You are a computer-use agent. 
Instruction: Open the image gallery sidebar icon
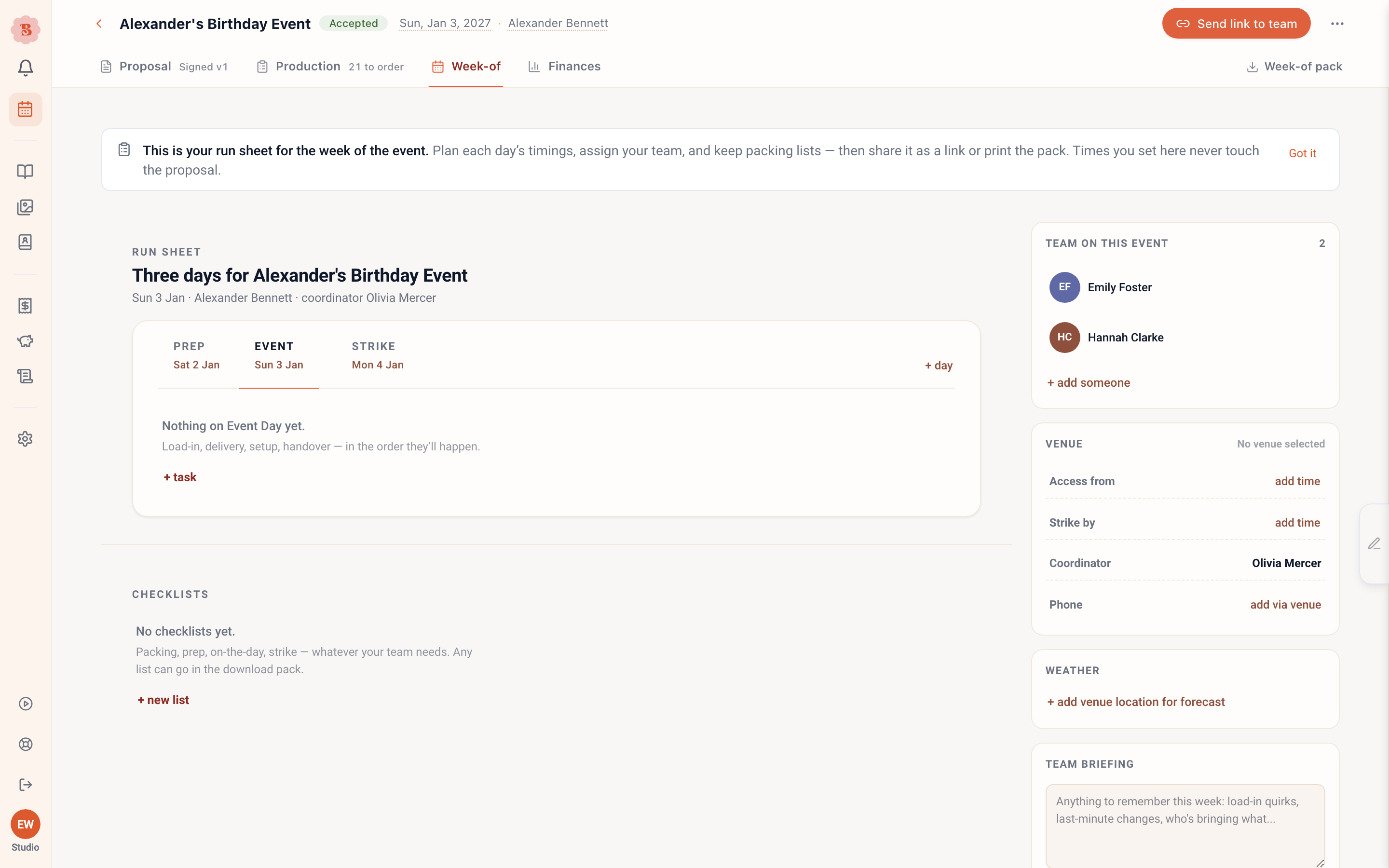click(25, 207)
